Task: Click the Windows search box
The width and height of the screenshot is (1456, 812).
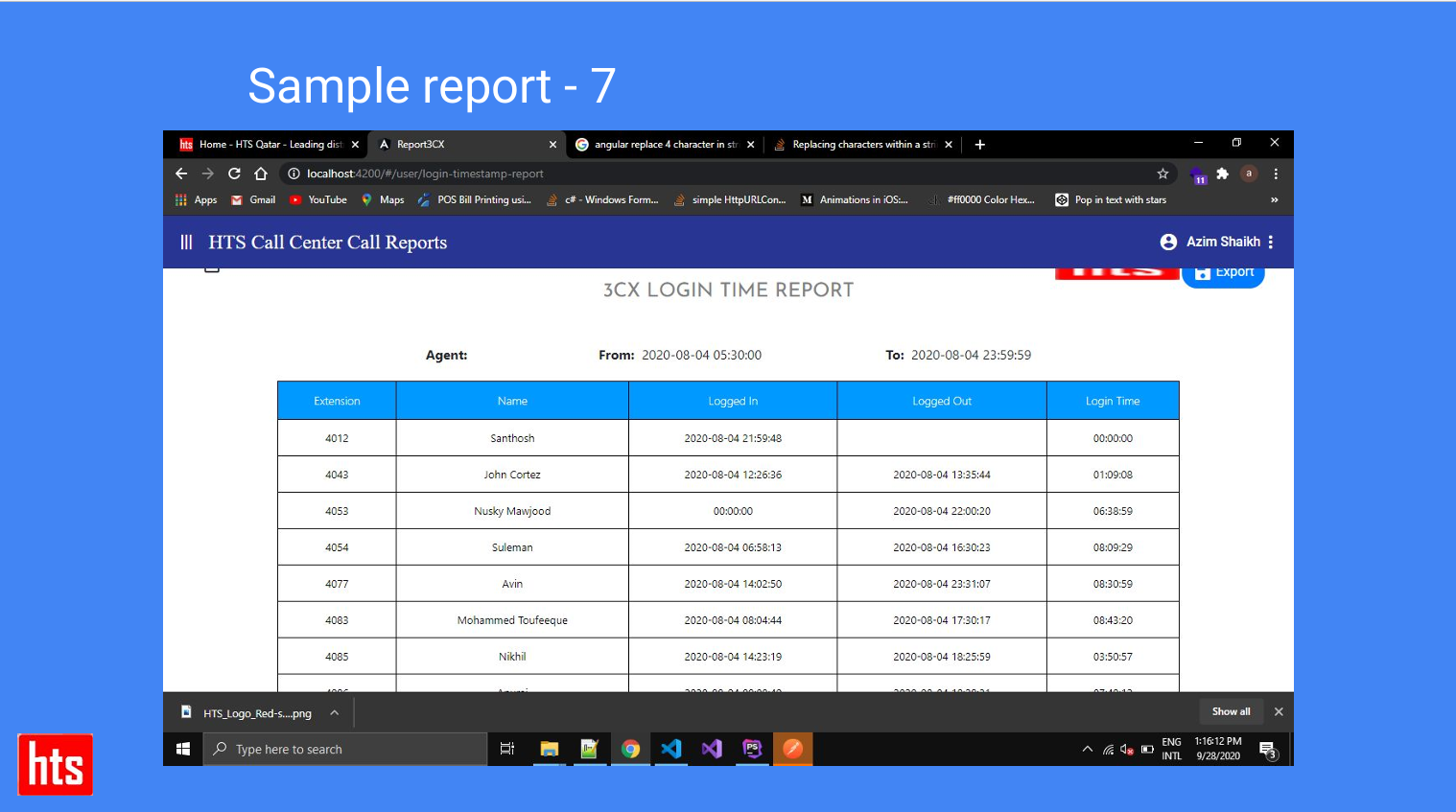Action: [345, 750]
